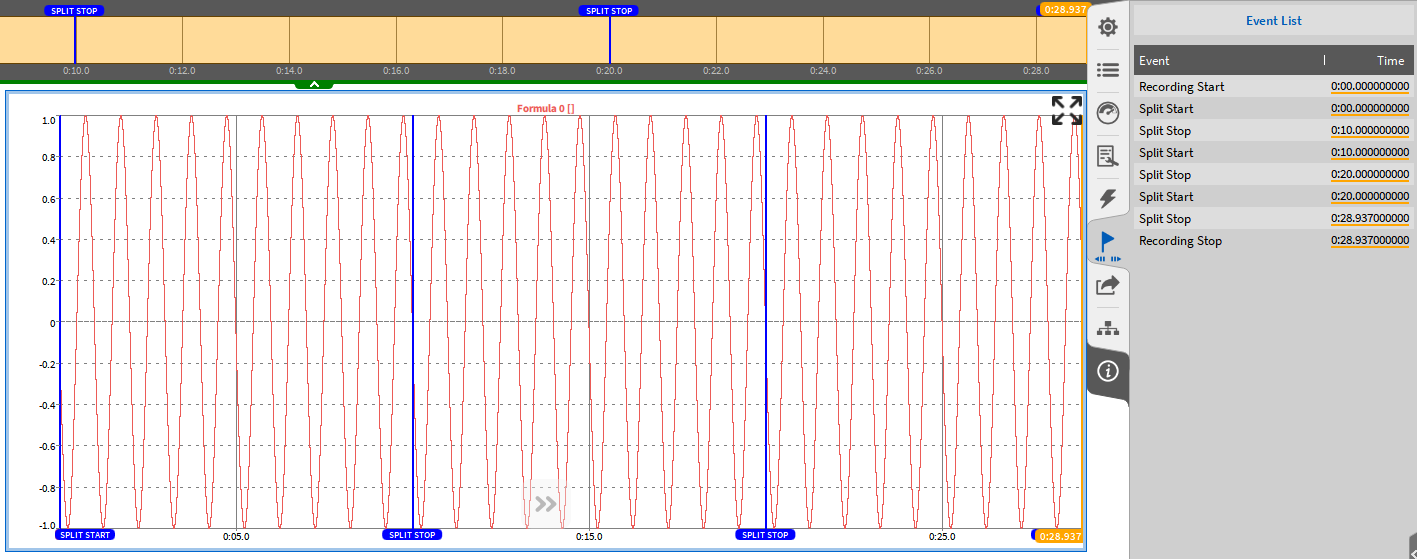1417x559 pixels.
Task: Expand the graph to full screen
Action: [1066, 110]
